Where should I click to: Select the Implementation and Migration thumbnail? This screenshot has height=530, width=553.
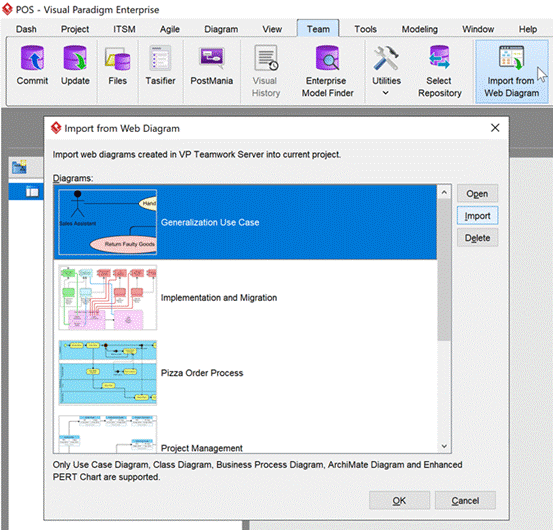point(108,298)
